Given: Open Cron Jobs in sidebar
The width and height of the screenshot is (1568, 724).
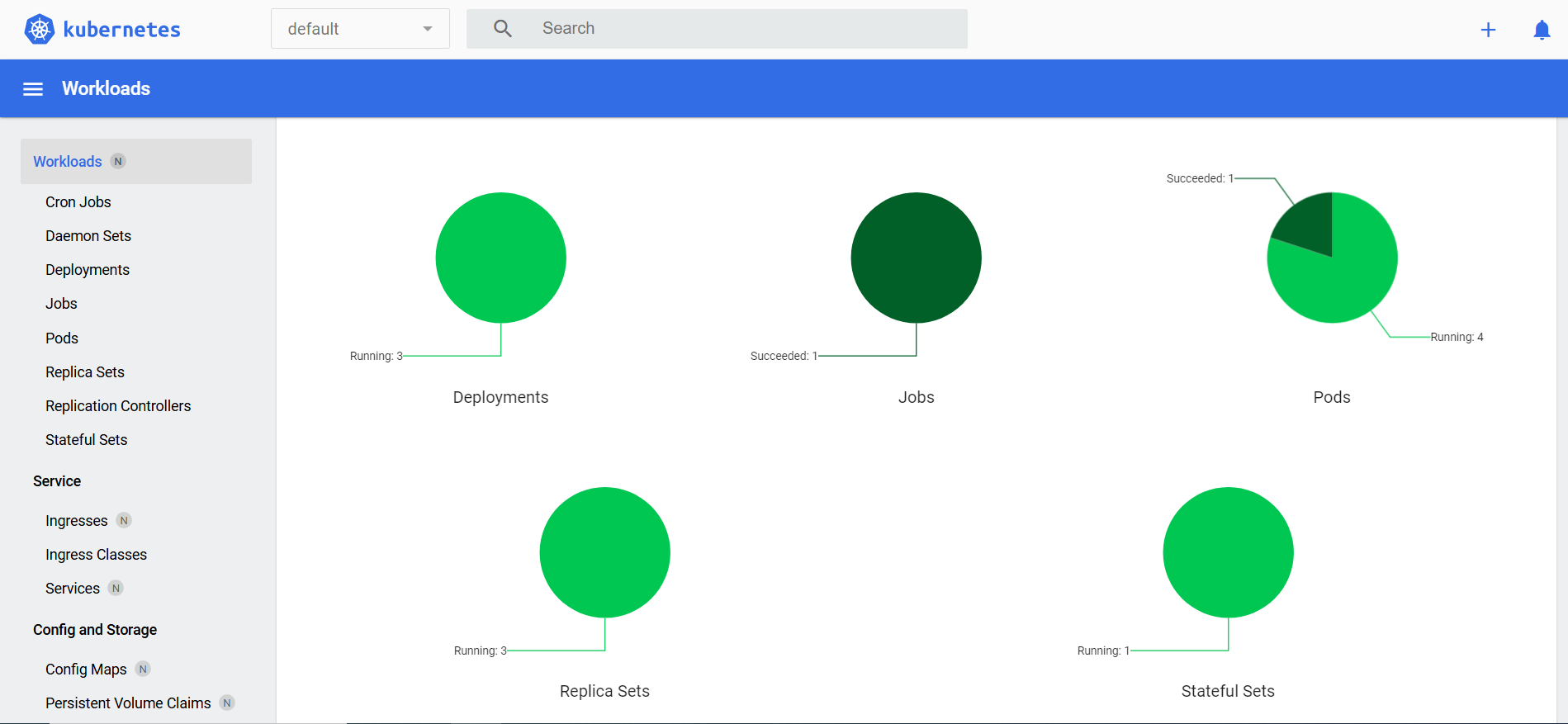Looking at the screenshot, I should pyautogui.click(x=78, y=202).
